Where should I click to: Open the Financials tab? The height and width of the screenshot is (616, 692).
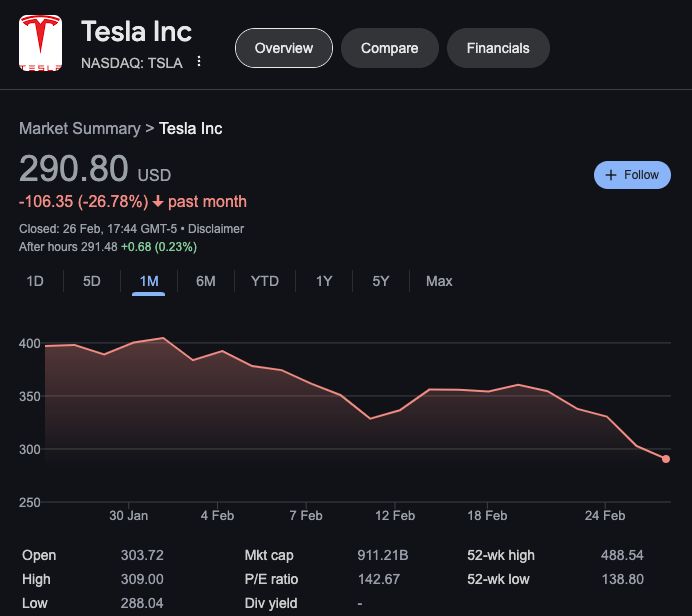pos(498,48)
